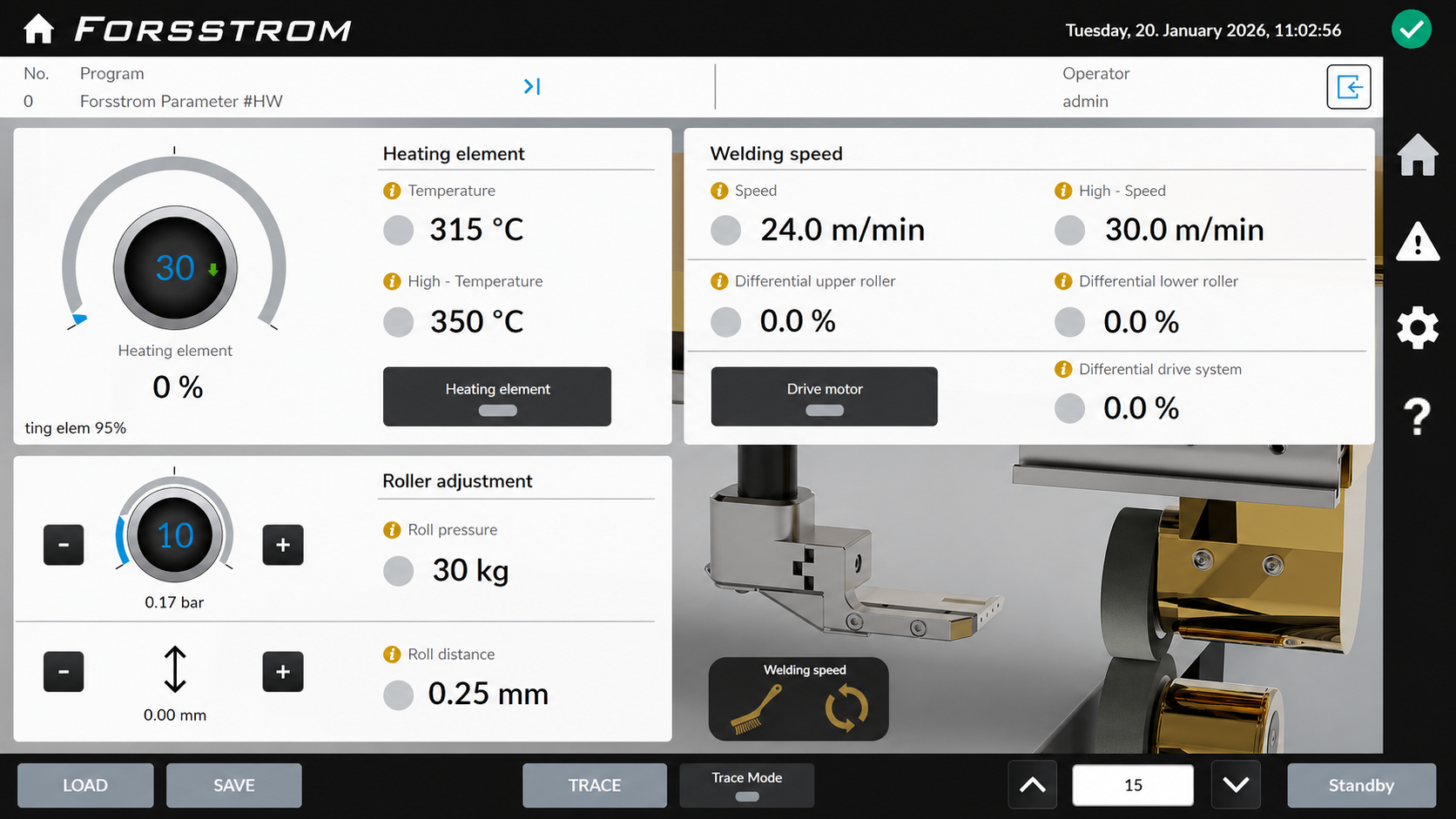Click the heating element dial showing 30
This screenshot has height=819, width=1456.
(x=175, y=268)
